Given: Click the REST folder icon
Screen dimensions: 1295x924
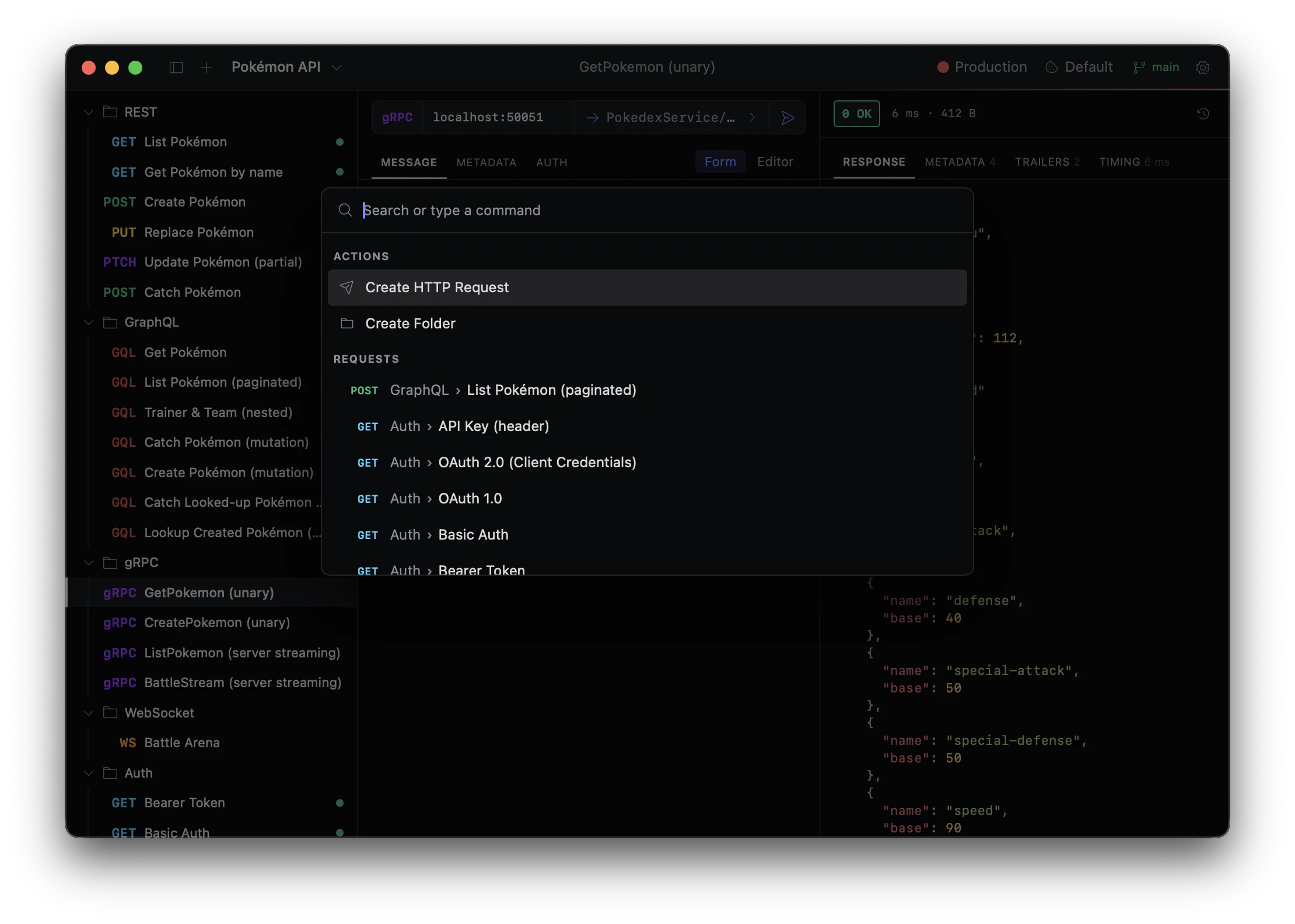Looking at the screenshot, I should click(x=110, y=111).
